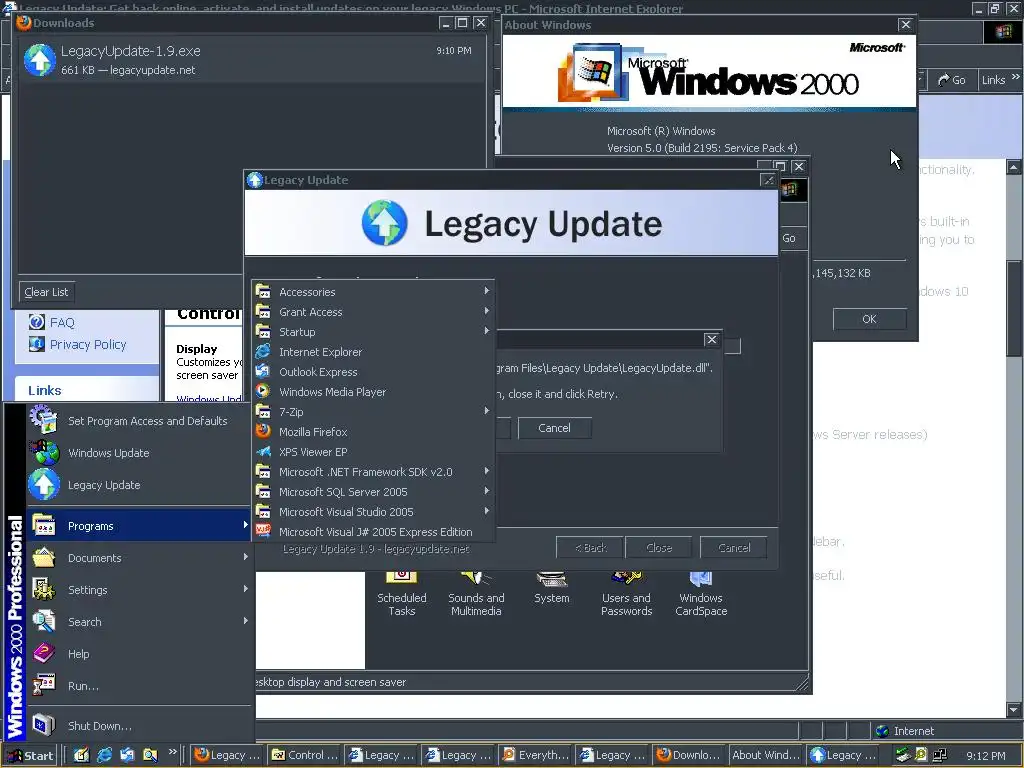Viewport: 1024px width, 768px height.
Task: Switch to Control Panel taskbar button
Action: click(x=304, y=755)
